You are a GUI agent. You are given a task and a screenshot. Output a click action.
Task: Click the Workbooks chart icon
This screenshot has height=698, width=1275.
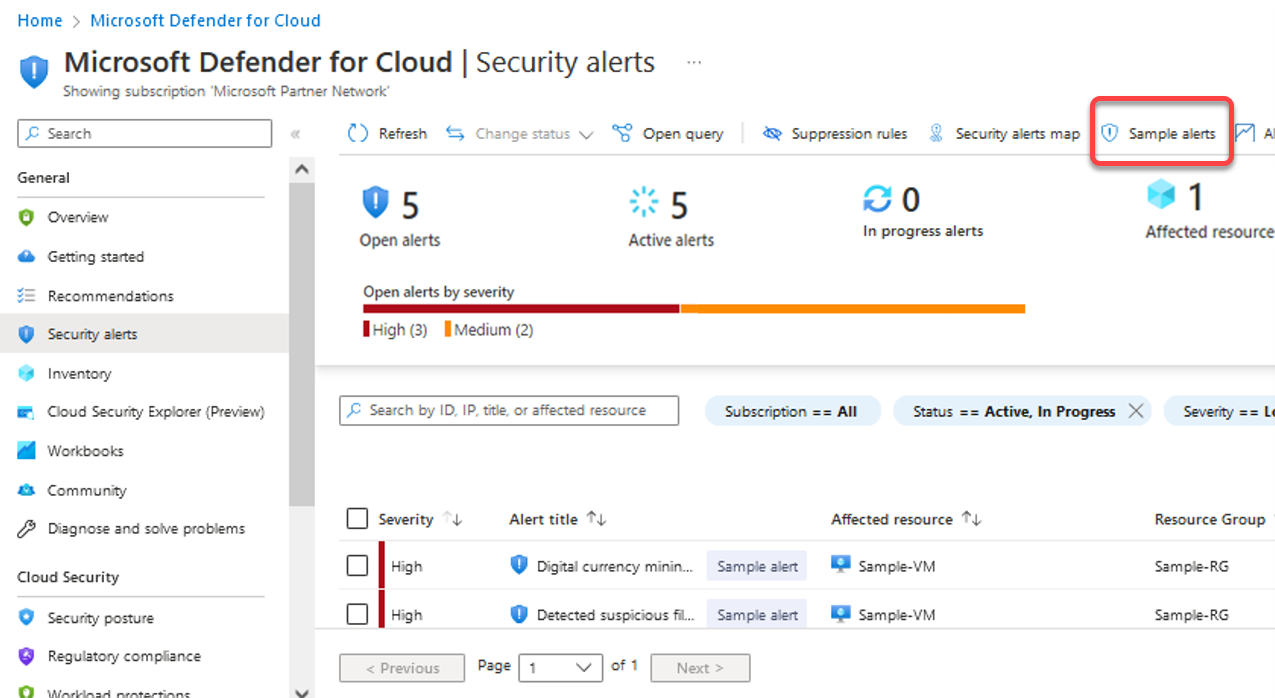pyautogui.click(x=27, y=451)
